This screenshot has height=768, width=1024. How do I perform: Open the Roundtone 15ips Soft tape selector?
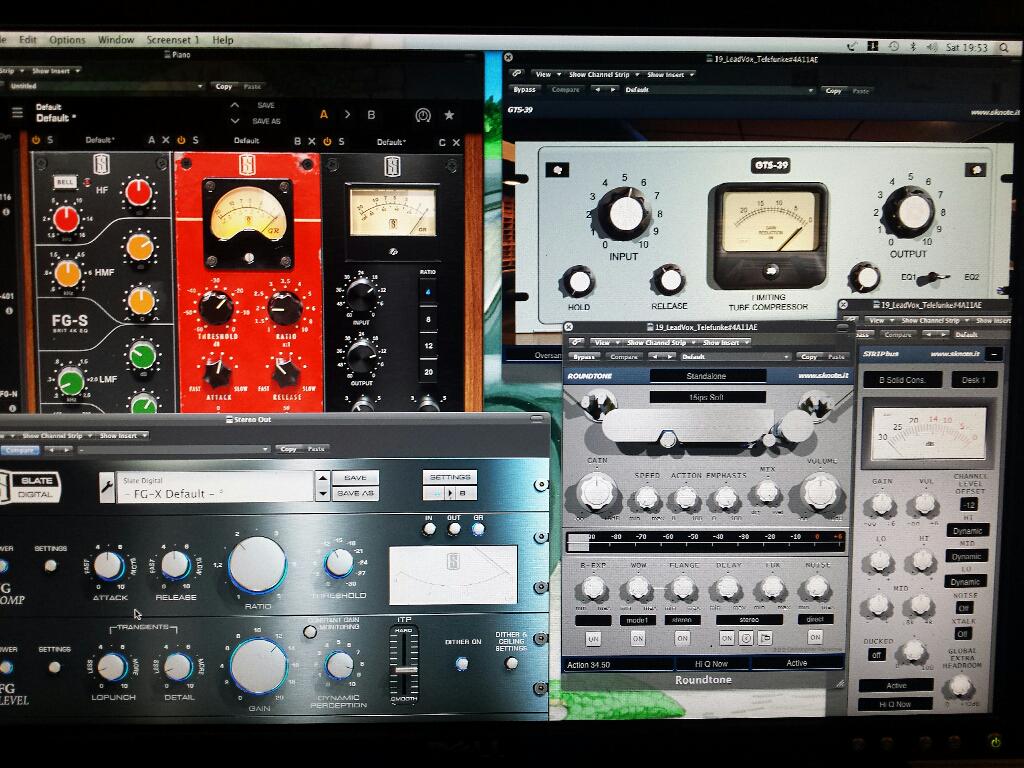click(707, 397)
